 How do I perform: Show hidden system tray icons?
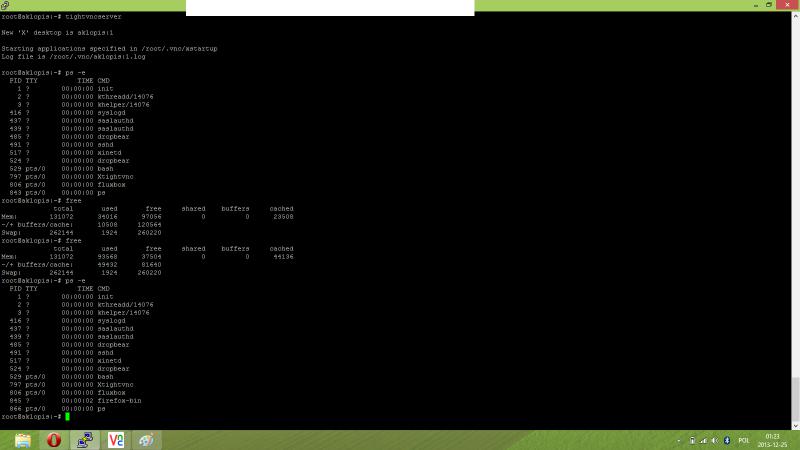click(679, 440)
